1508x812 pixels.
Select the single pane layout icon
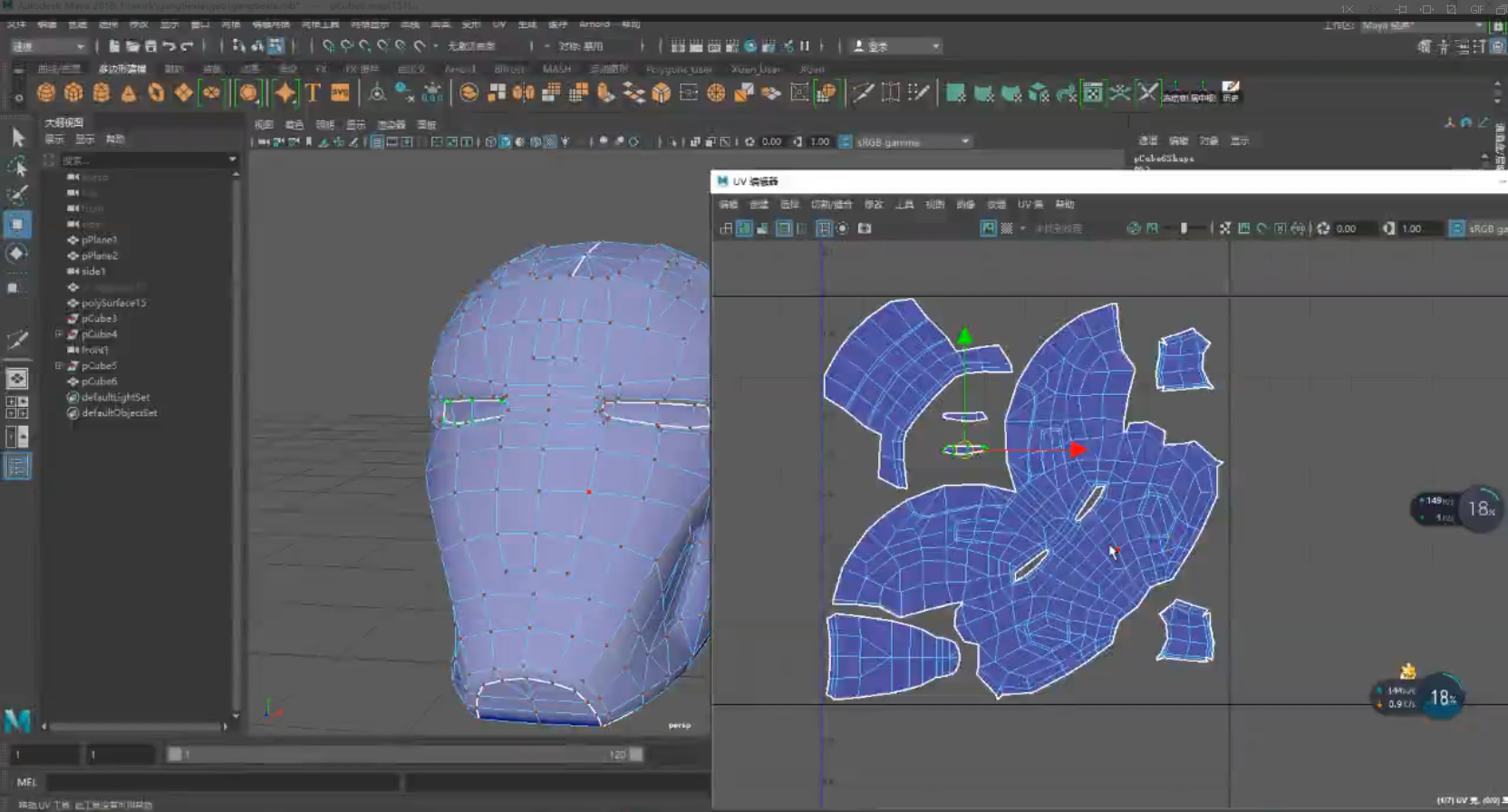tap(17, 378)
